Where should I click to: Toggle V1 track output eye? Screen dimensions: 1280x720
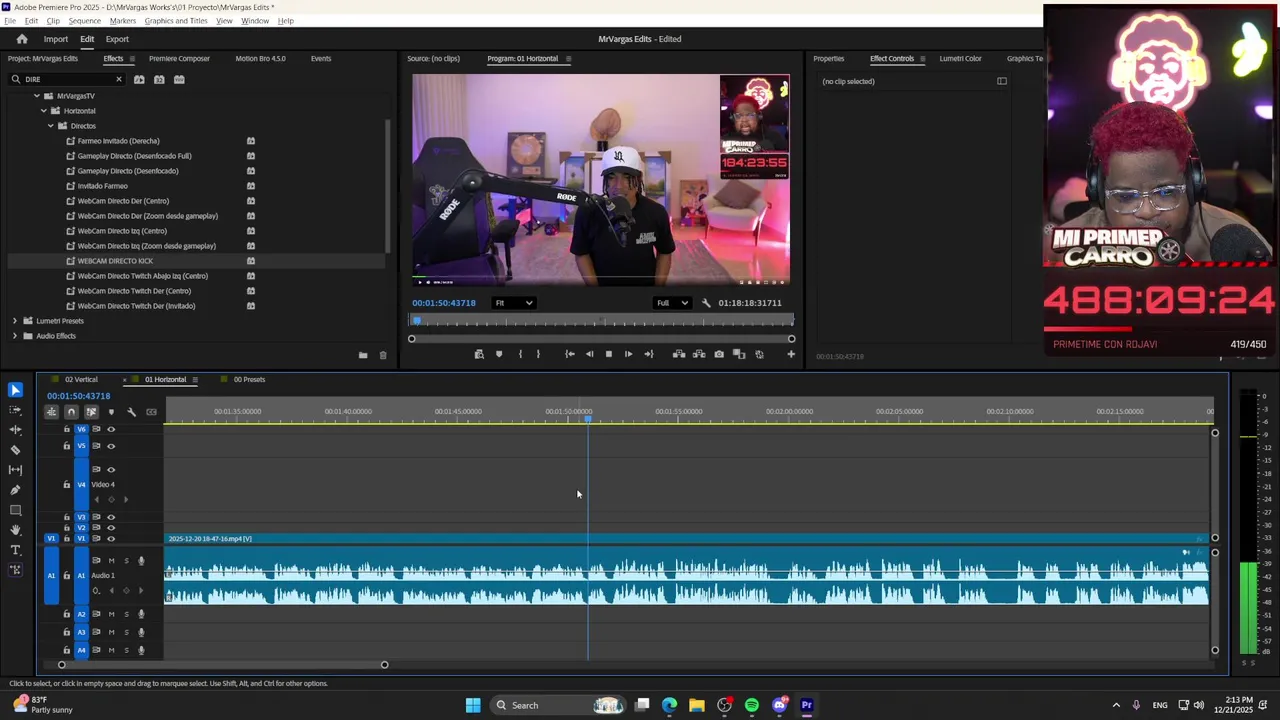click(111, 539)
